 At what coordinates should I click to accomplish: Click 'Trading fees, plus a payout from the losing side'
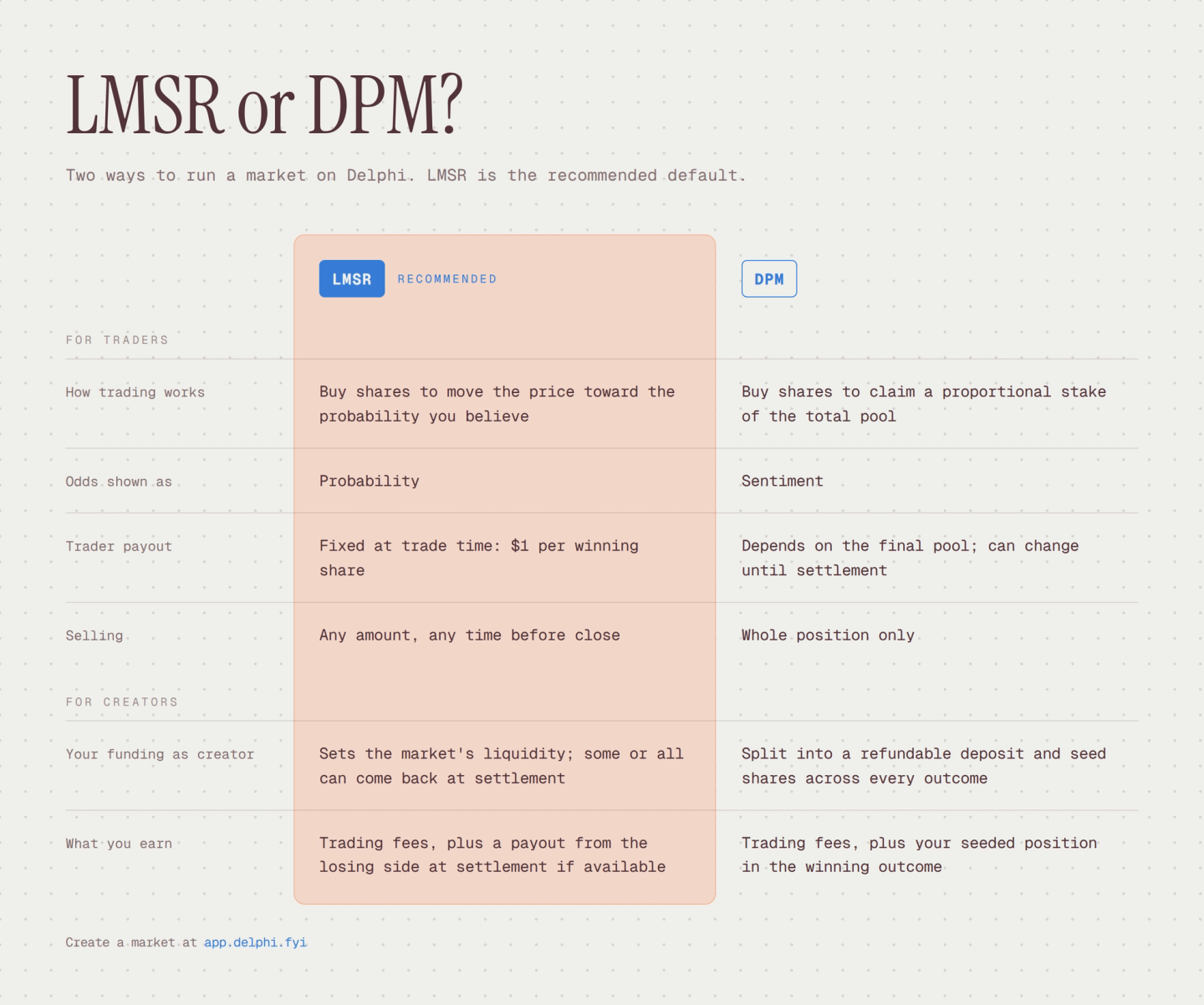492,855
